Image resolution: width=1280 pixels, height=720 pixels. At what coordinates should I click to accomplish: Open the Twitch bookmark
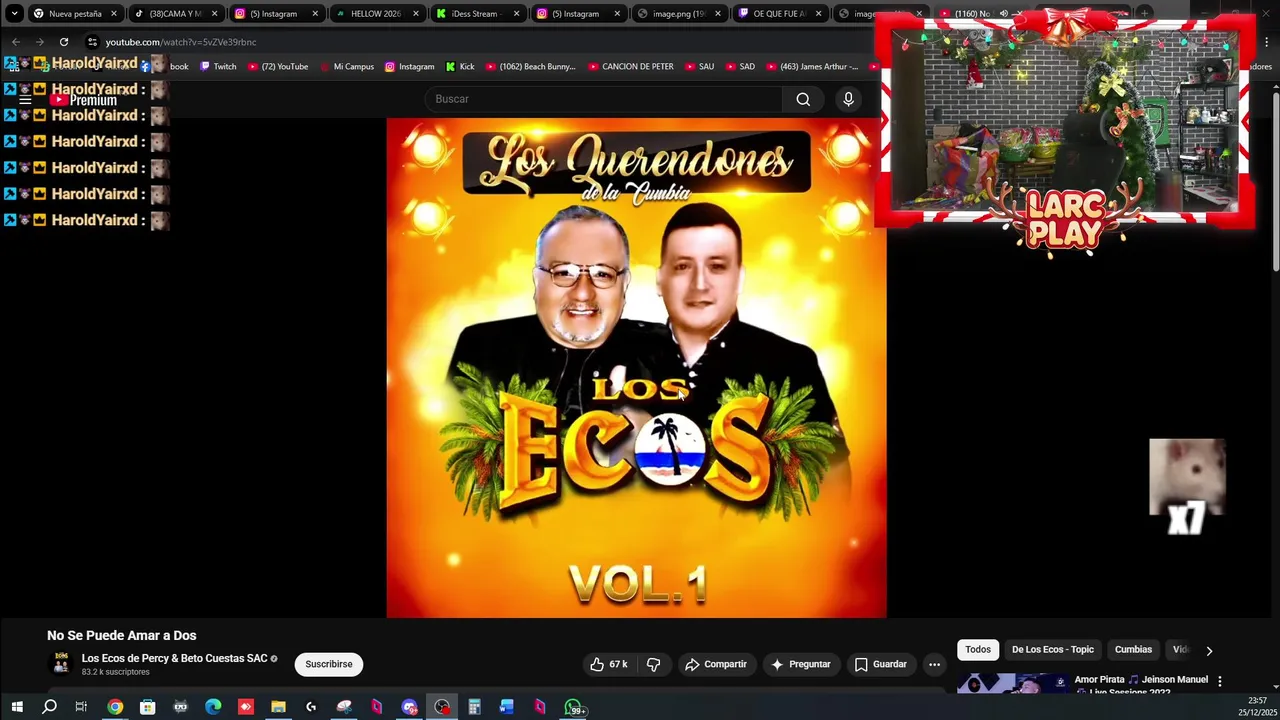click(x=218, y=66)
